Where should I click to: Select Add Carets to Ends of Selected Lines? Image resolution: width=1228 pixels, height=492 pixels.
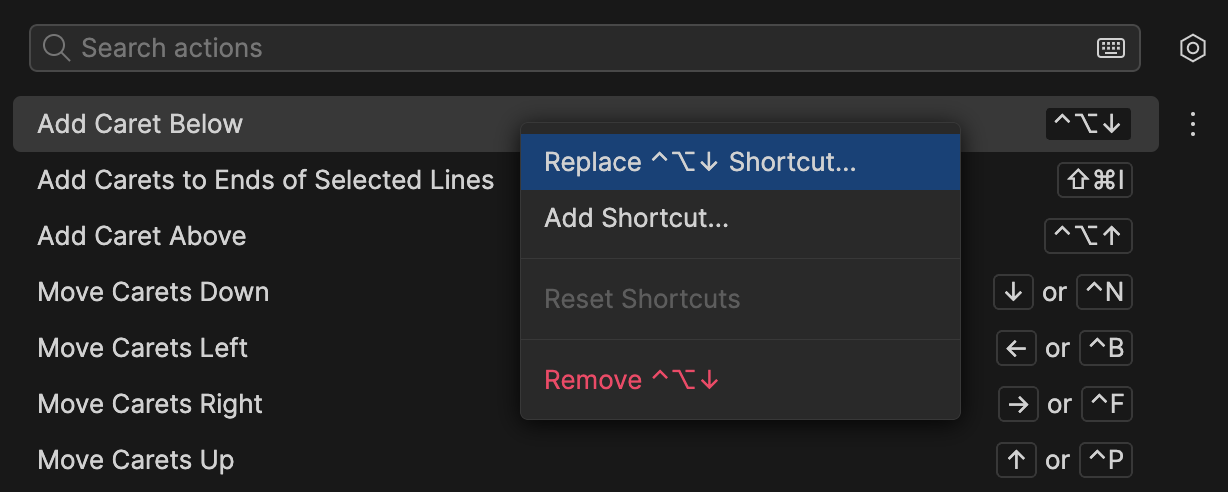(265, 180)
